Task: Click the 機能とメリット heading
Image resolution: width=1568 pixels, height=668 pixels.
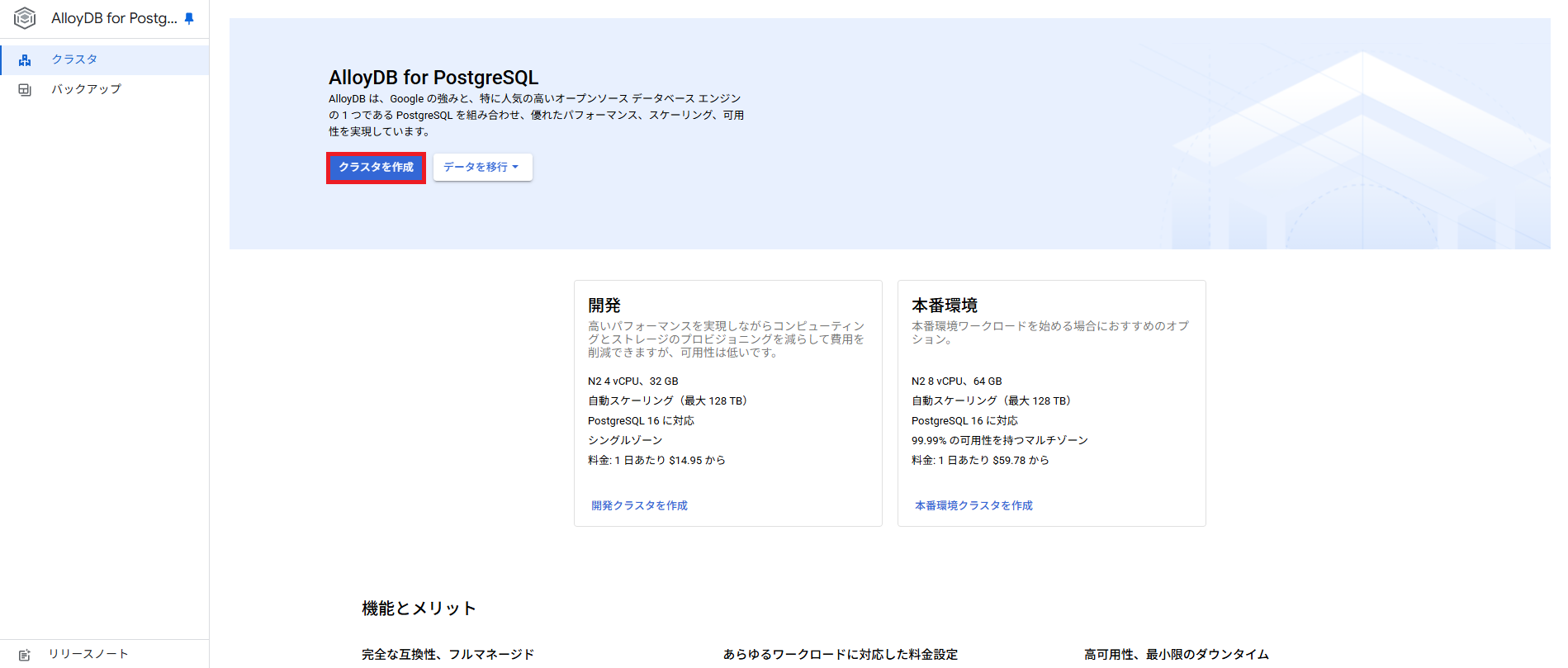Action: (419, 609)
